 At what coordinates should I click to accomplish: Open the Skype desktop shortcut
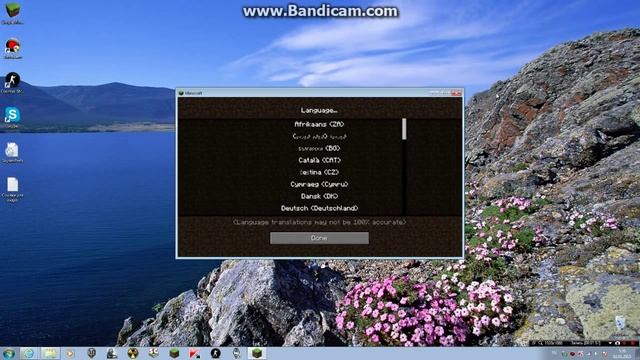12,118
